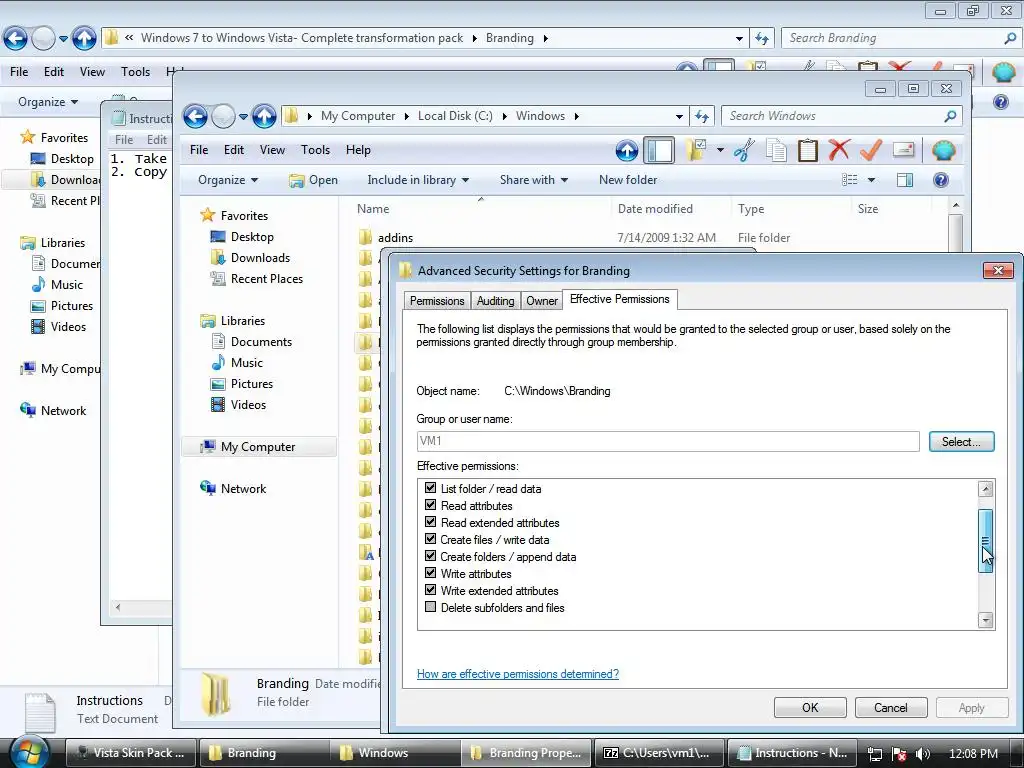The height and width of the screenshot is (768, 1024).
Task: Click Cut scissors icon in Windows toolbar
Action: pyautogui.click(x=744, y=150)
